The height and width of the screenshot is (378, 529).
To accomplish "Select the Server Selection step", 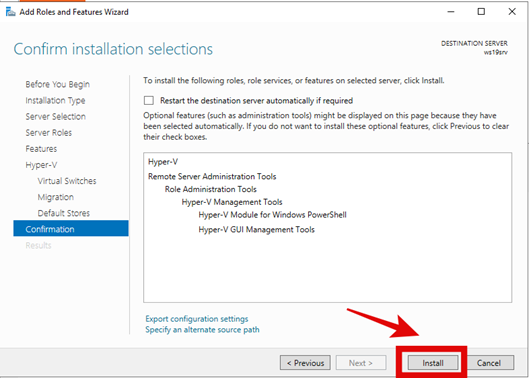I will point(56,116).
